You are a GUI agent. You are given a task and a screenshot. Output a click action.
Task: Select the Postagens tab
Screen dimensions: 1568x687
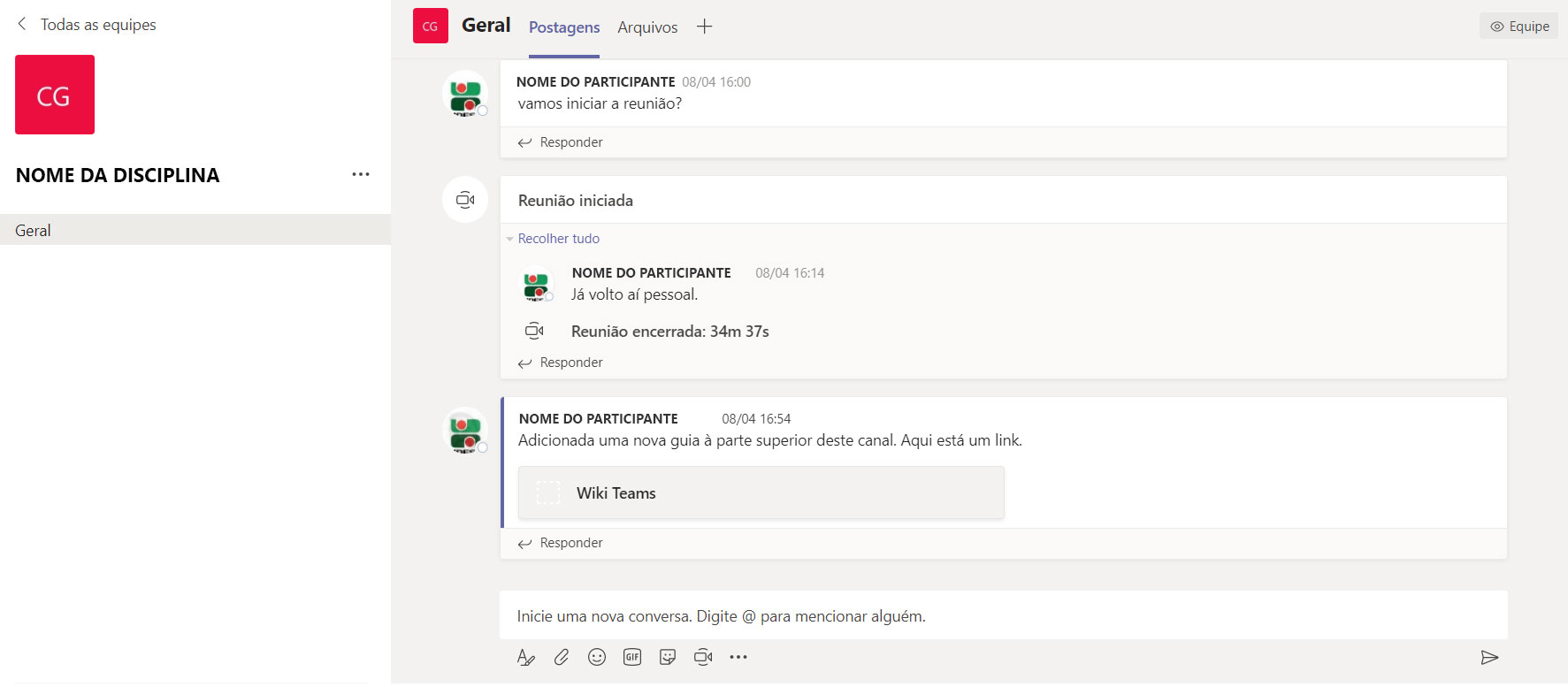pos(564,27)
